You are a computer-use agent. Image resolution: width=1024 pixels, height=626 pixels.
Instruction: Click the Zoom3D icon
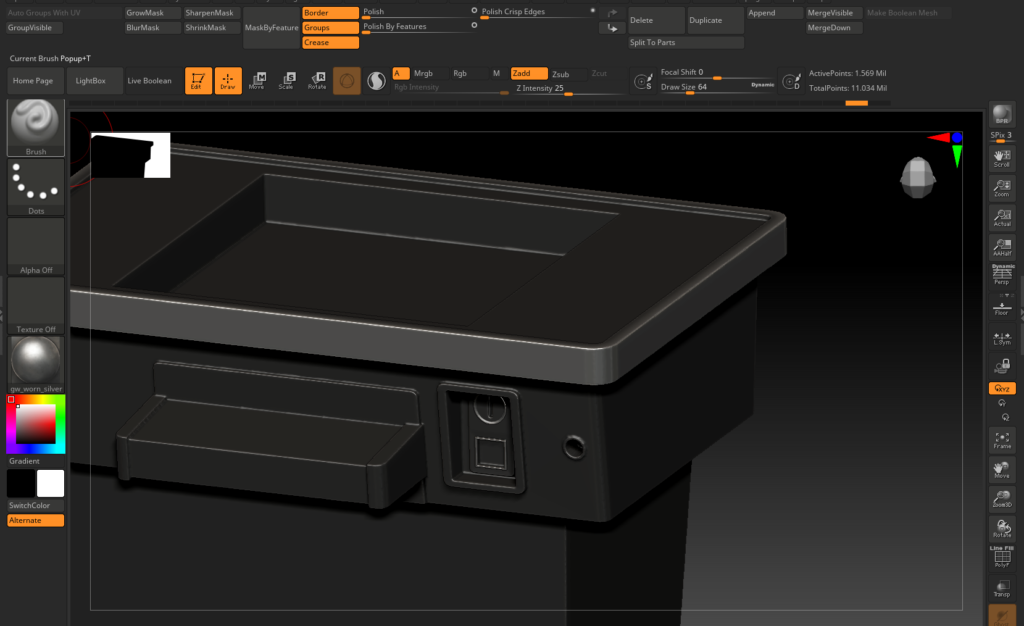1002,499
